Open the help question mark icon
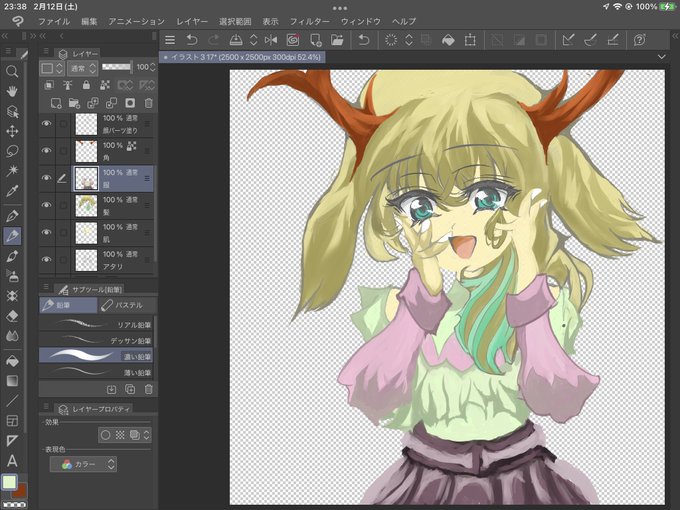Screen dimensions: 680x510 (639, 40)
